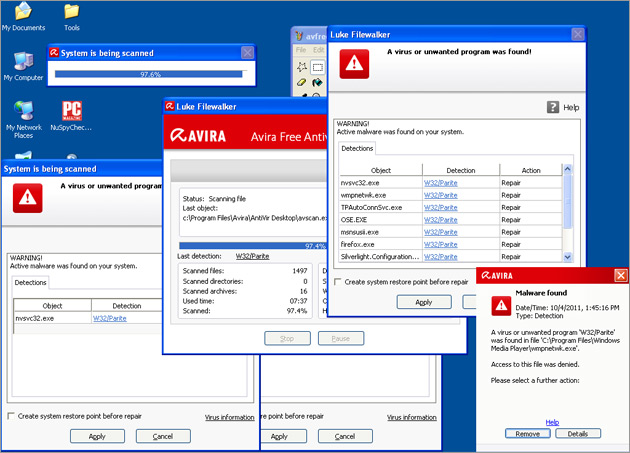Open Help link in Malware found popup
The height and width of the screenshot is (453, 630).
(552, 422)
